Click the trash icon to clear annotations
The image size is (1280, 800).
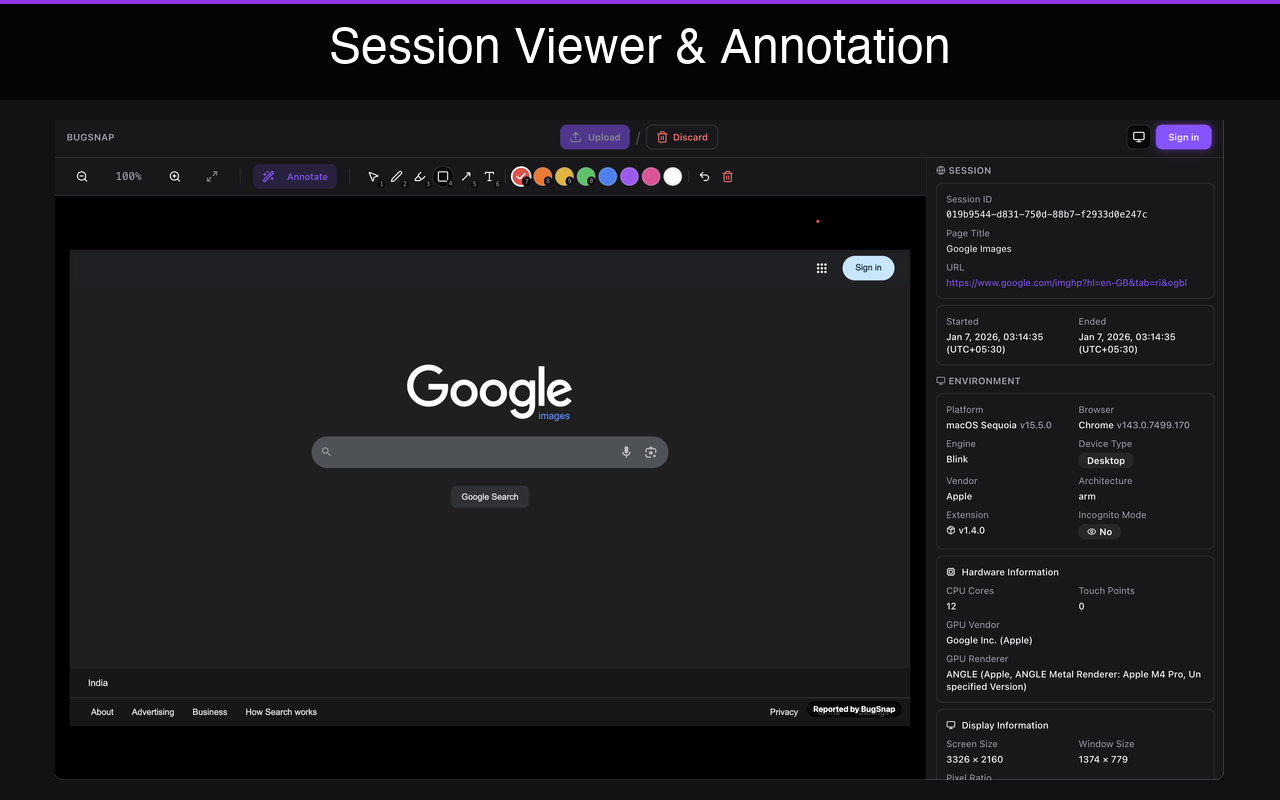[728, 176]
